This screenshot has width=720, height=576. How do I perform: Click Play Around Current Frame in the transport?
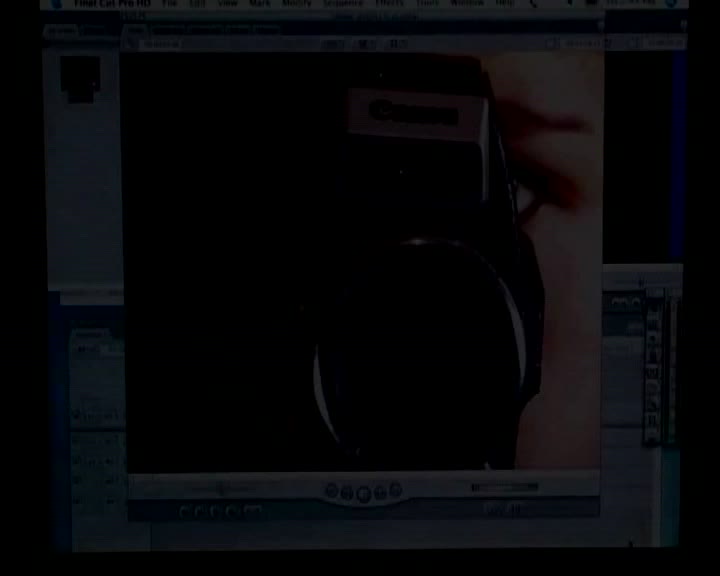tap(380, 493)
